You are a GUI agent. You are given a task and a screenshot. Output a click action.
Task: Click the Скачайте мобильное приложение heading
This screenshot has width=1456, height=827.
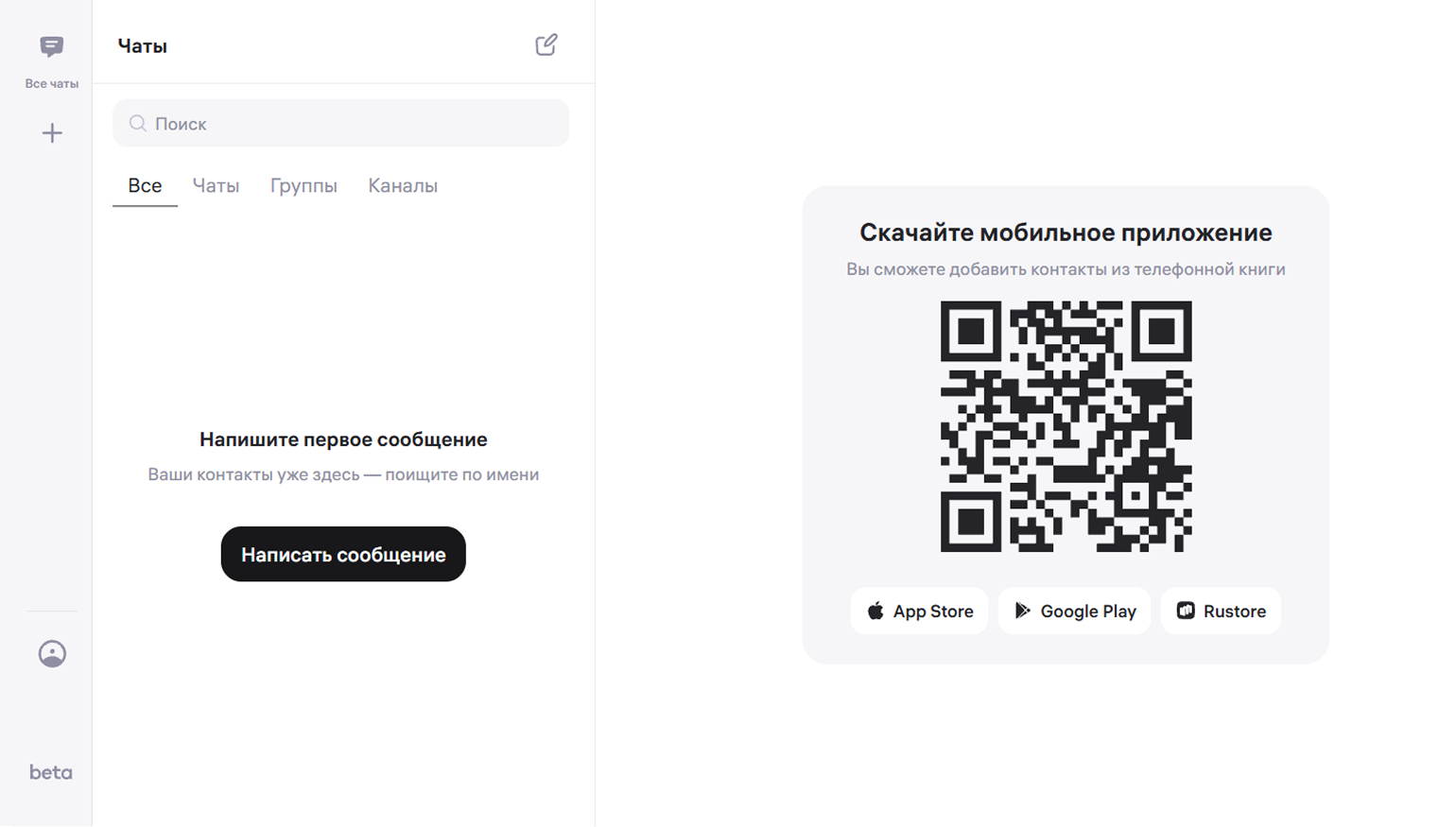point(1066,233)
